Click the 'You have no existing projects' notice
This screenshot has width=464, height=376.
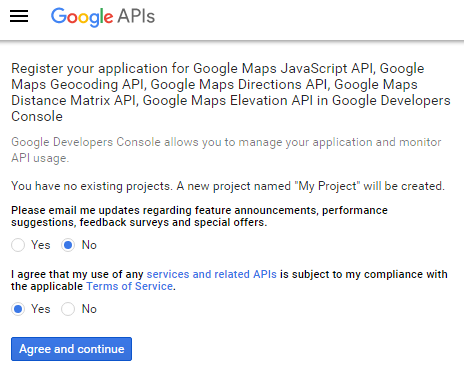click(x=228, y=186)
